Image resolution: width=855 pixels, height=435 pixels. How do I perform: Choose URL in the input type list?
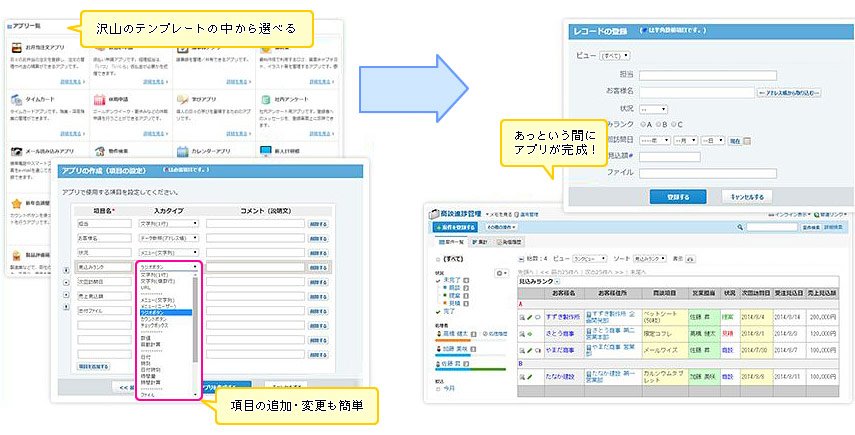tap(145, 287)
